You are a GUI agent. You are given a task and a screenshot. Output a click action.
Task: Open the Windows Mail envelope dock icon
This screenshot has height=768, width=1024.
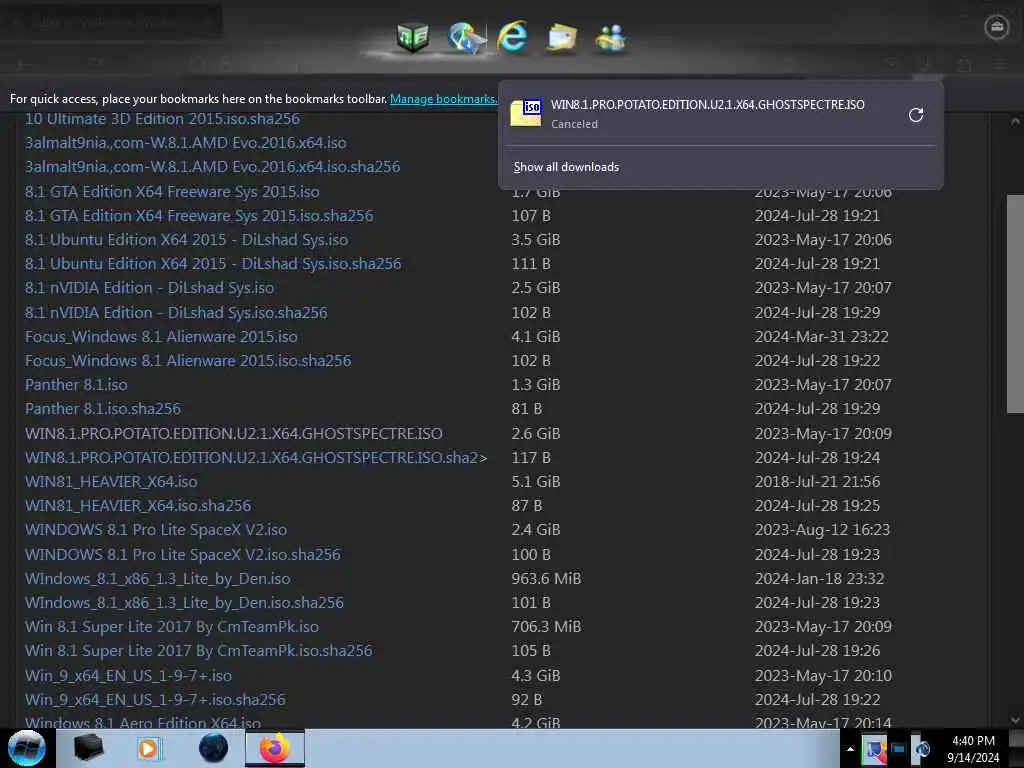point(562,37)
